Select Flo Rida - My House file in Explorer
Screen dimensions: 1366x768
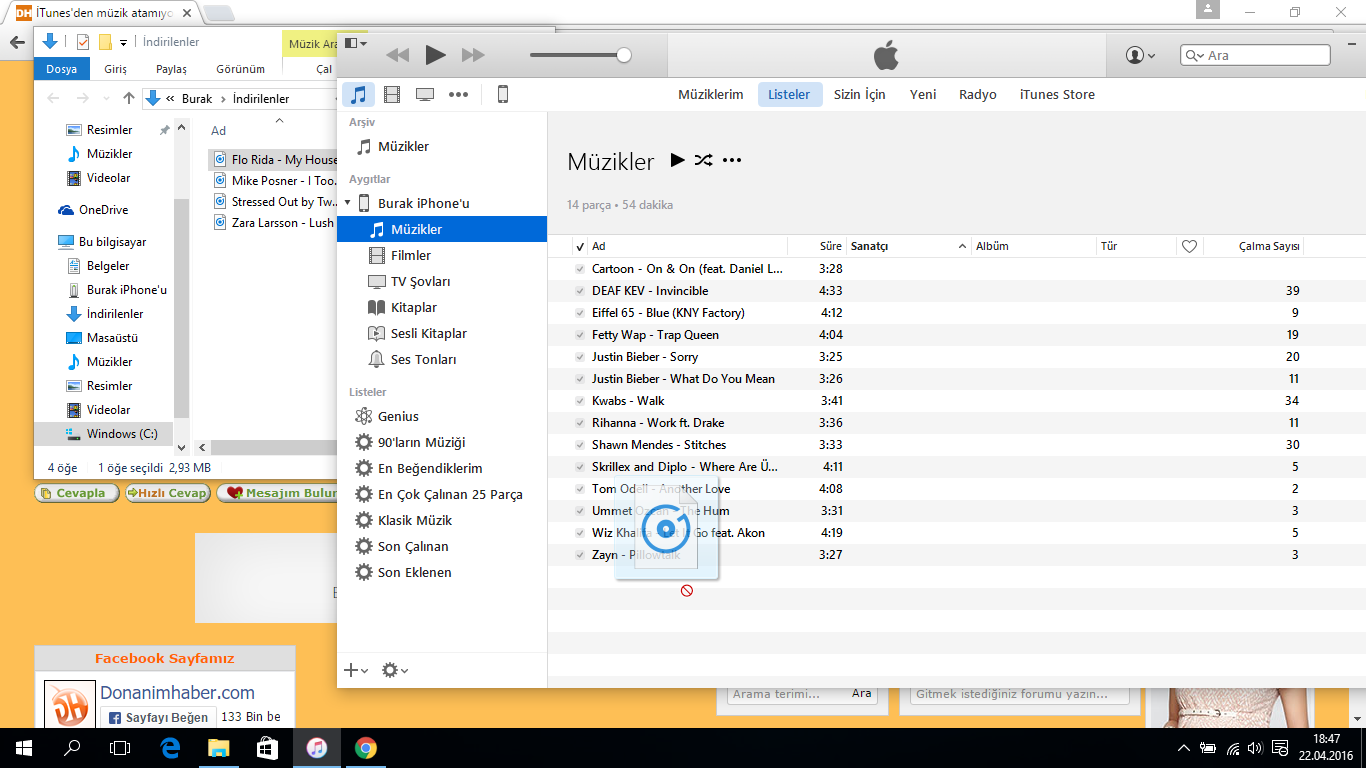275,160
